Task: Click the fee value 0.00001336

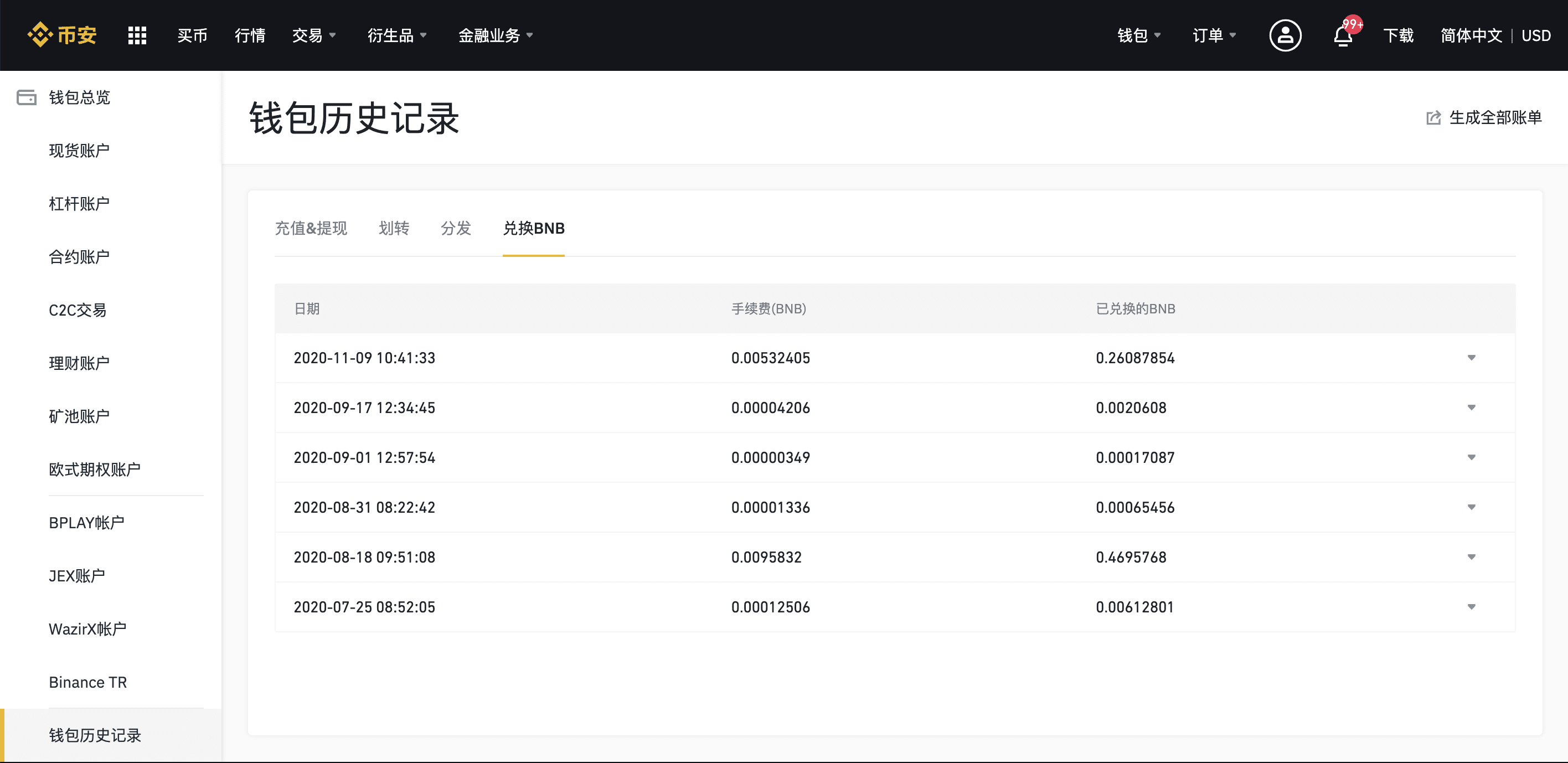Action: (771, 508)
